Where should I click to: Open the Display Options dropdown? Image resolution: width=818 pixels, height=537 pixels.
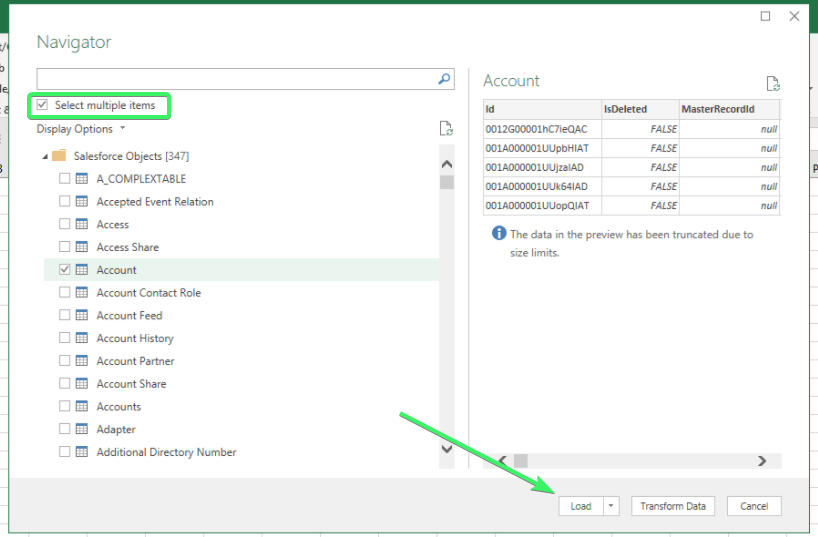pos(81,129)
